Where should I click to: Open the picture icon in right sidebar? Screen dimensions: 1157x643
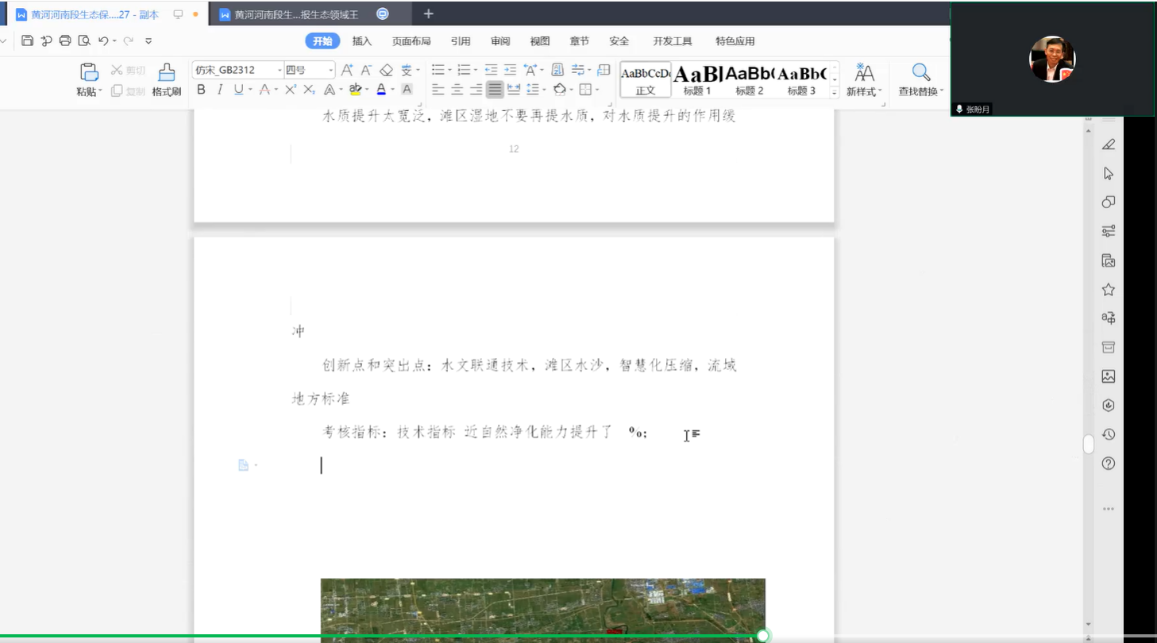coord(1108,377)
